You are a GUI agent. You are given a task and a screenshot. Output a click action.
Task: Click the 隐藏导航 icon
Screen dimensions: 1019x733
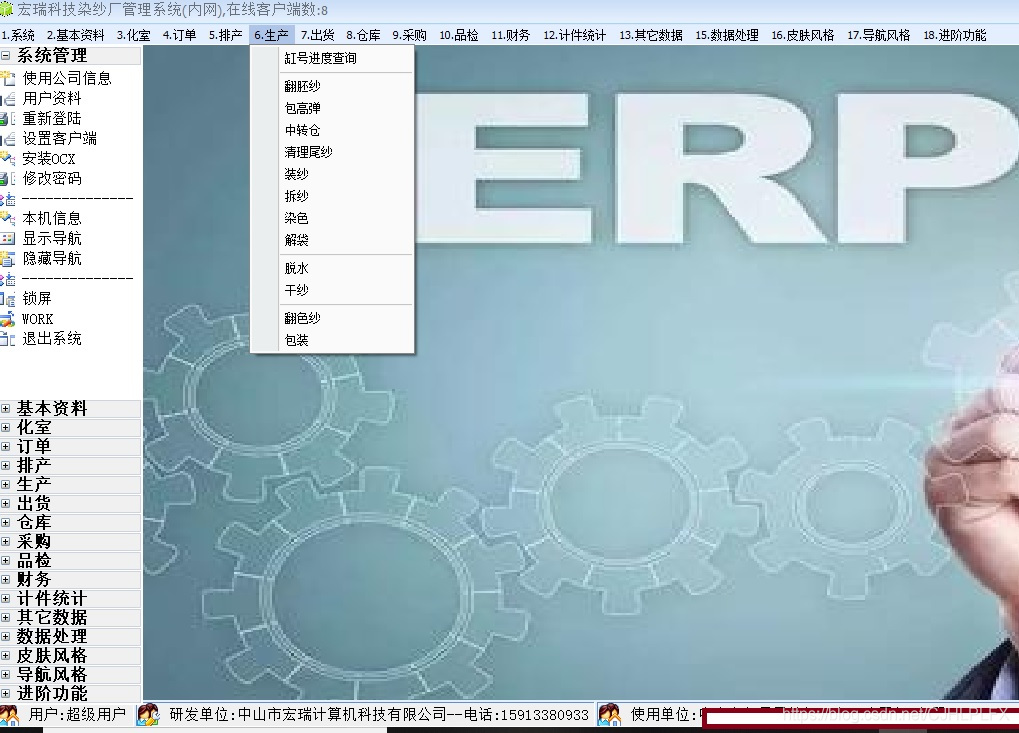[x=8, y=259]
